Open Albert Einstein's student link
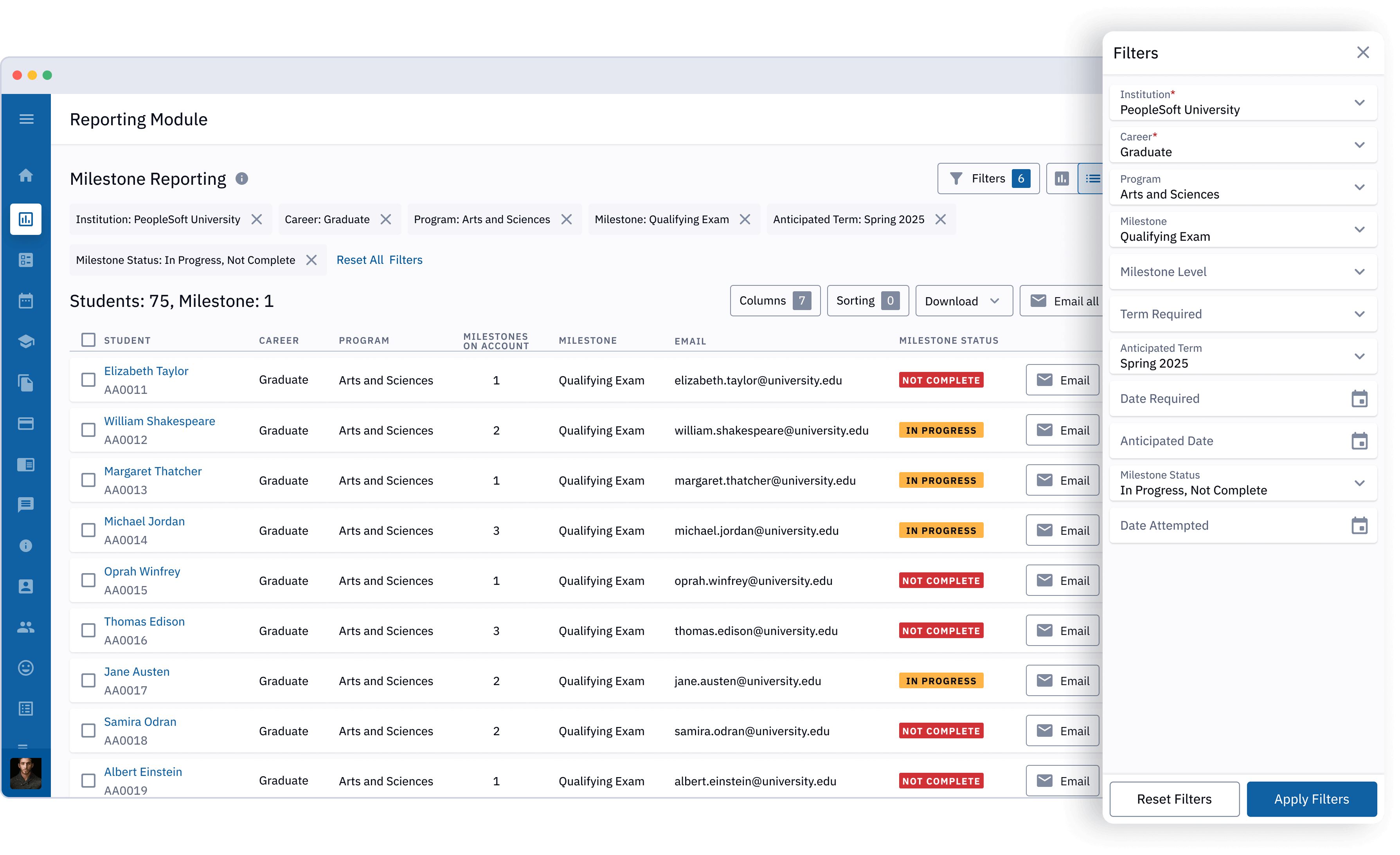This screenshot has width=1400, height=855. [x=143, y=772]
